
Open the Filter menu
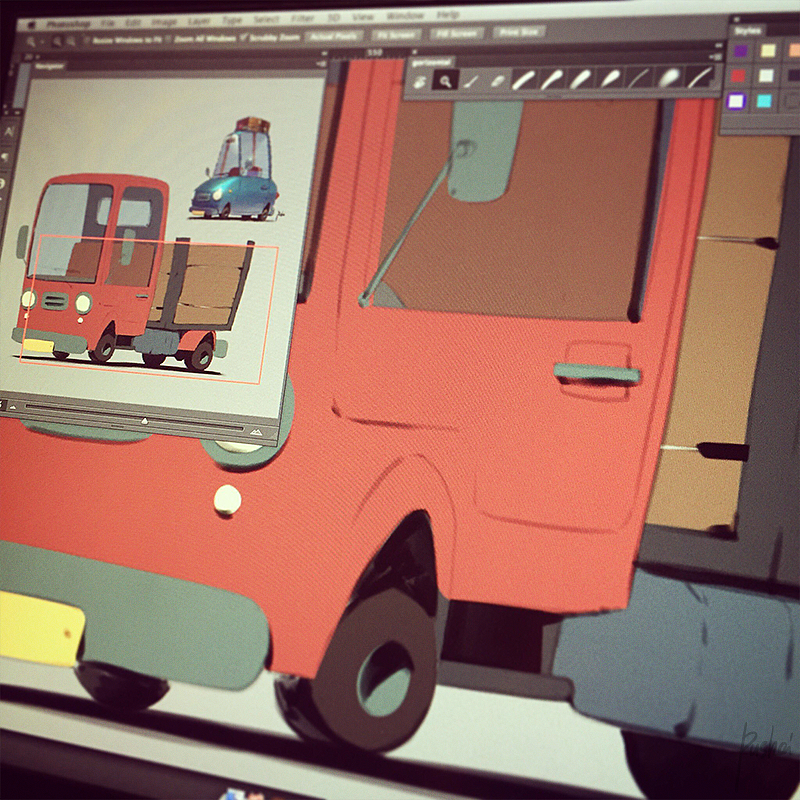[303, 18]
